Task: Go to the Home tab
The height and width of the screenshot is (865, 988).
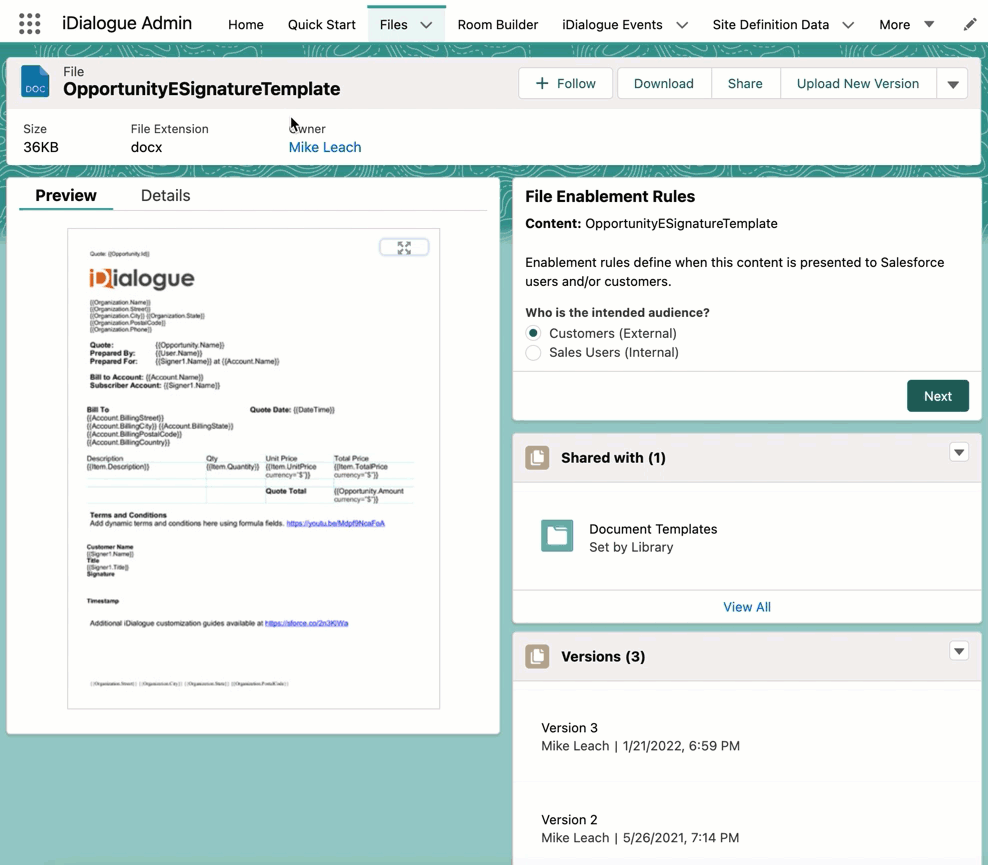Action: coord(246,25)
